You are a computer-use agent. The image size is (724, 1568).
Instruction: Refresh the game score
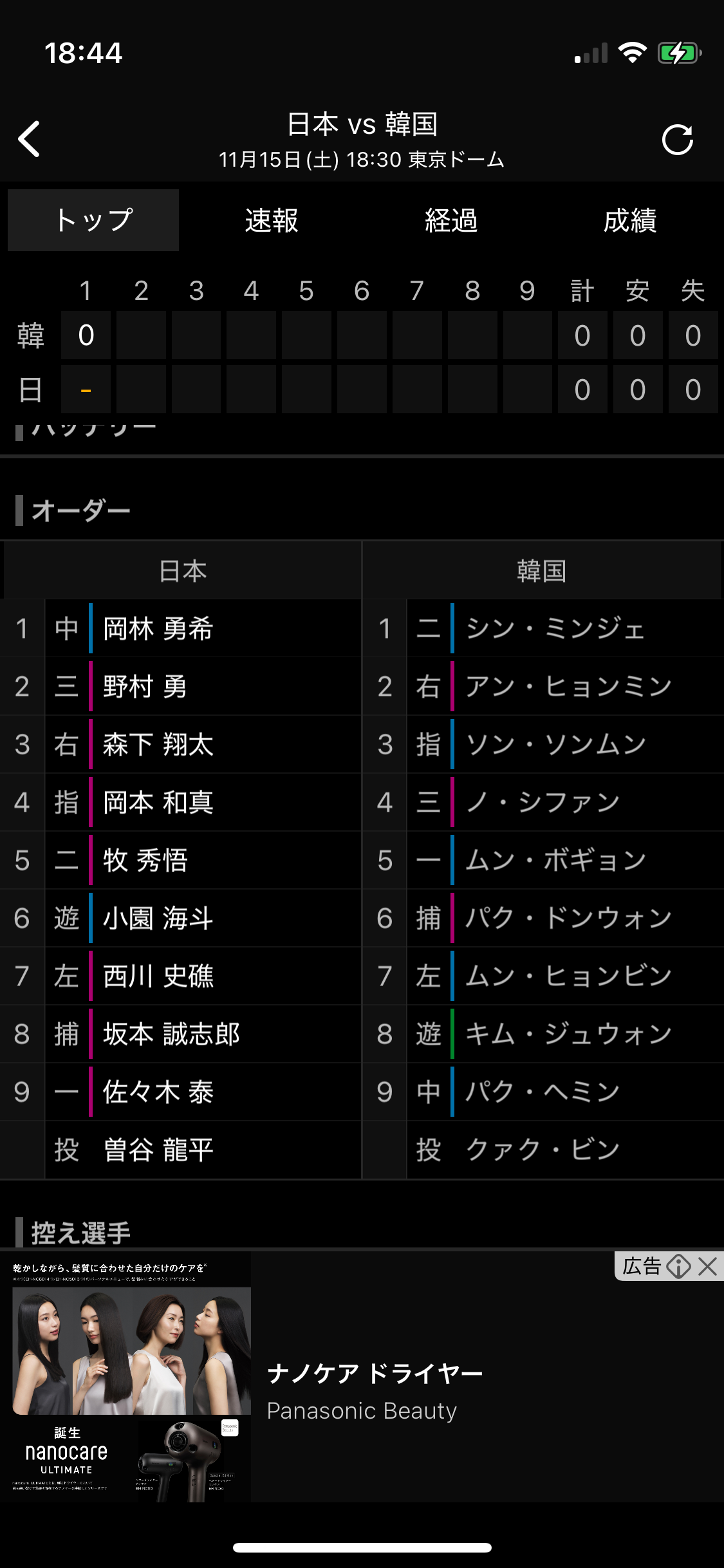tap(678, 140)
